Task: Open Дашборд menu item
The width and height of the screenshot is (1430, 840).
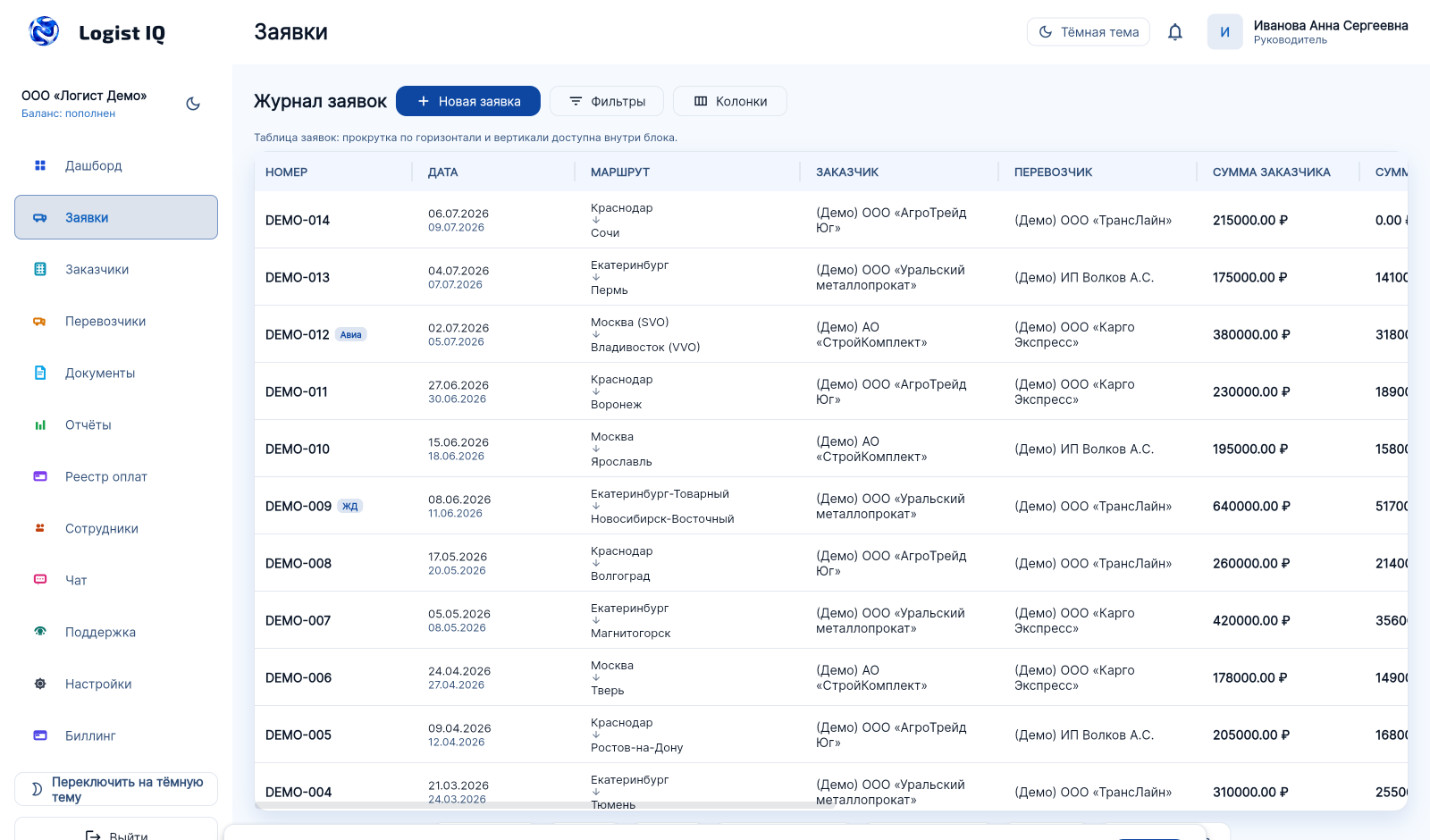Action: (x=116, y=165)
